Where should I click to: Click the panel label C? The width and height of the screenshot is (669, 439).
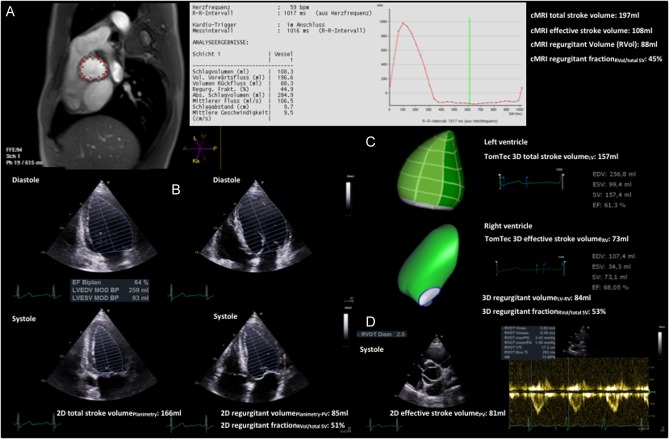pyautogui.click(x=371, y=142)
